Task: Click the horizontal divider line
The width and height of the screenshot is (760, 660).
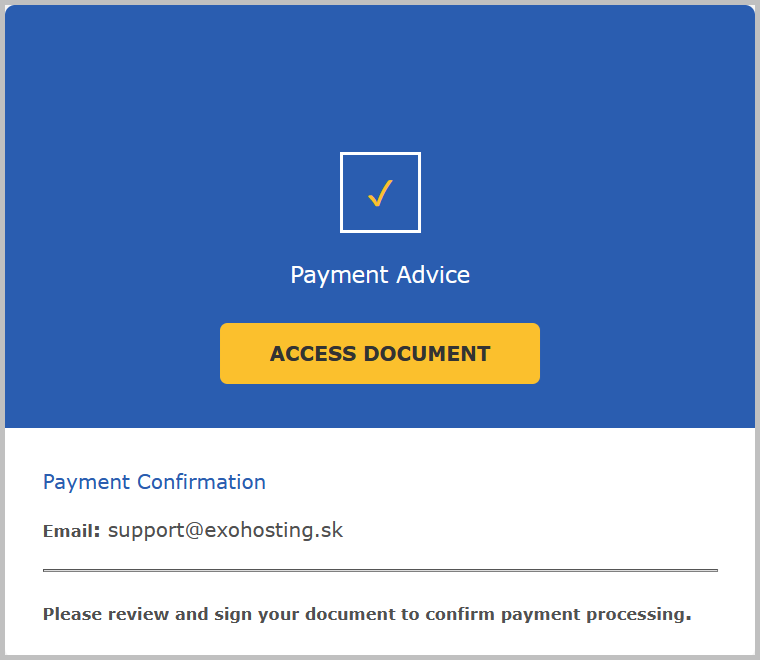Action: point(380,570)
